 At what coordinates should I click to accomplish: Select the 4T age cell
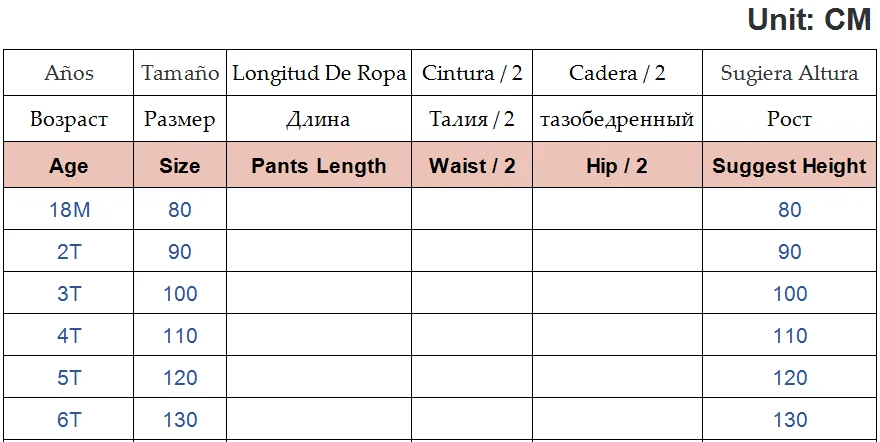(69, 336)
